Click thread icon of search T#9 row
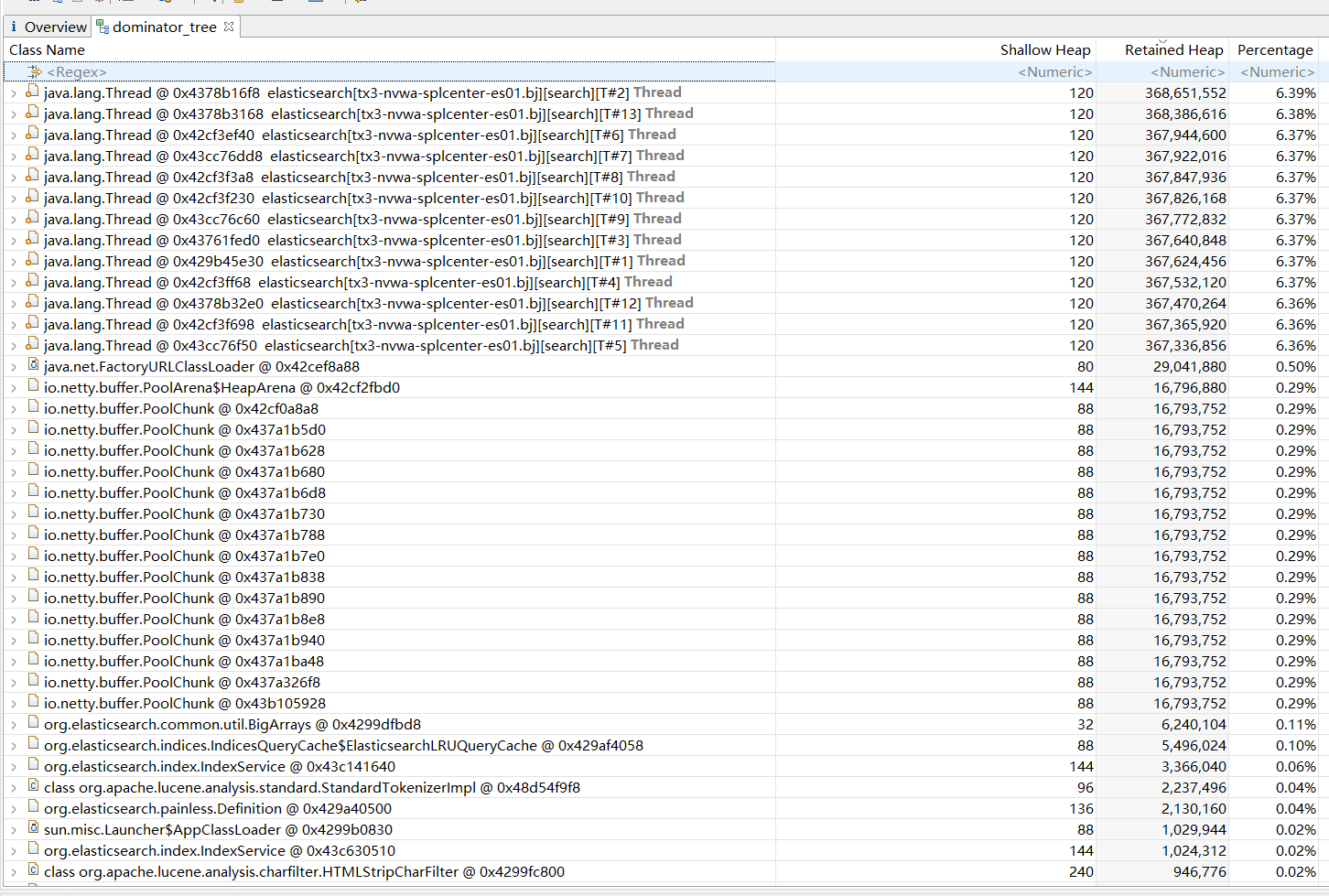The width and height of the screenshot is (1329, 896). [x=32, y=218]
